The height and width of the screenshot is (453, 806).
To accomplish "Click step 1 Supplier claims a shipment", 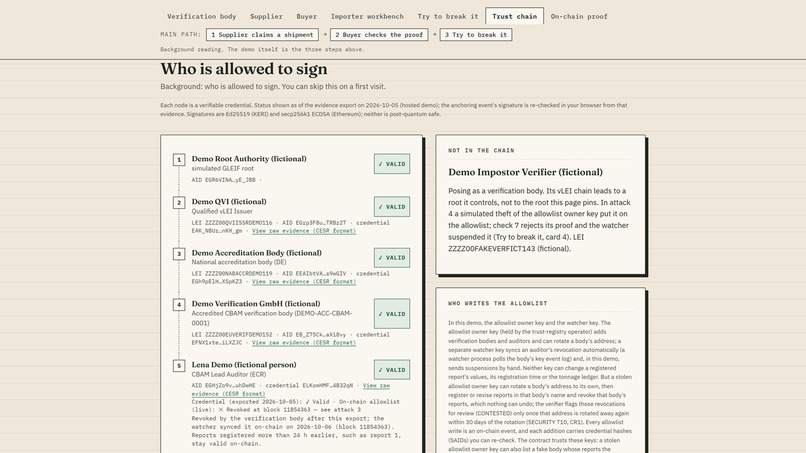I will 262,34.
